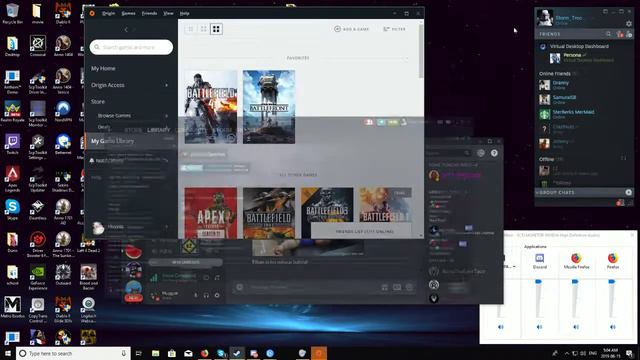Screen dimensions: 640x360
Task: Open the Origin taskbar button
Action: (x=319, y=353)
